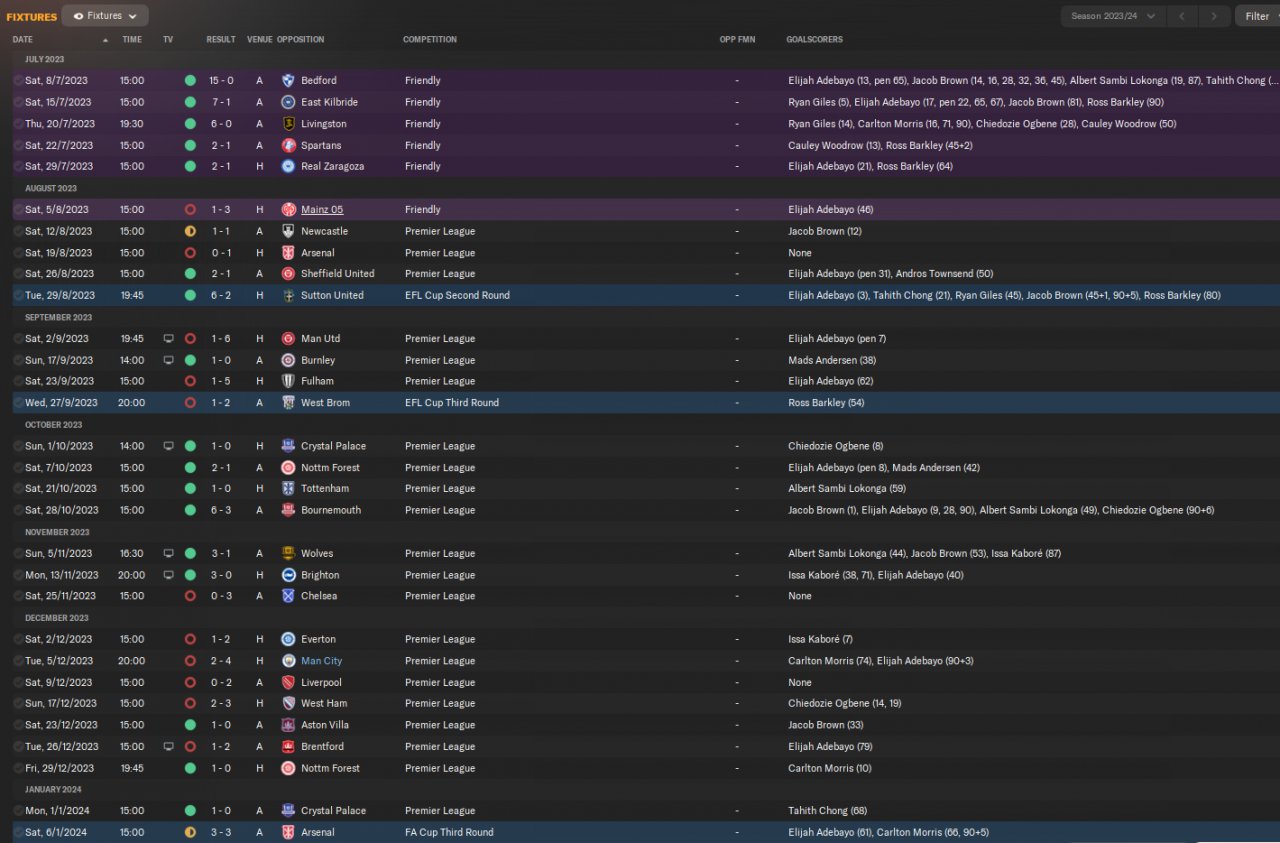
Task: Sort by the Opp Fmn column header
Action: (737, 40)
